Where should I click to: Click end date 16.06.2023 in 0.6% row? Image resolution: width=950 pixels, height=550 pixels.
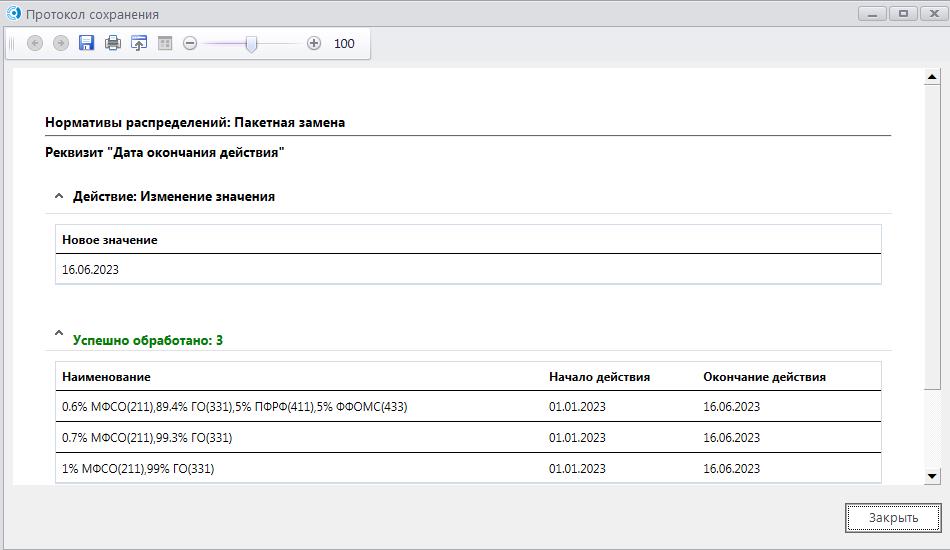(731, 407)
